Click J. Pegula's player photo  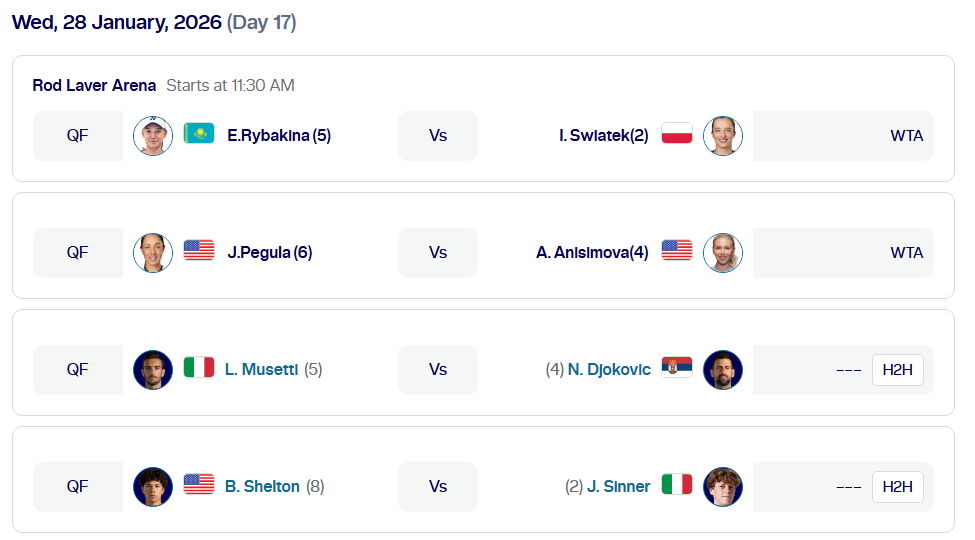153,253
